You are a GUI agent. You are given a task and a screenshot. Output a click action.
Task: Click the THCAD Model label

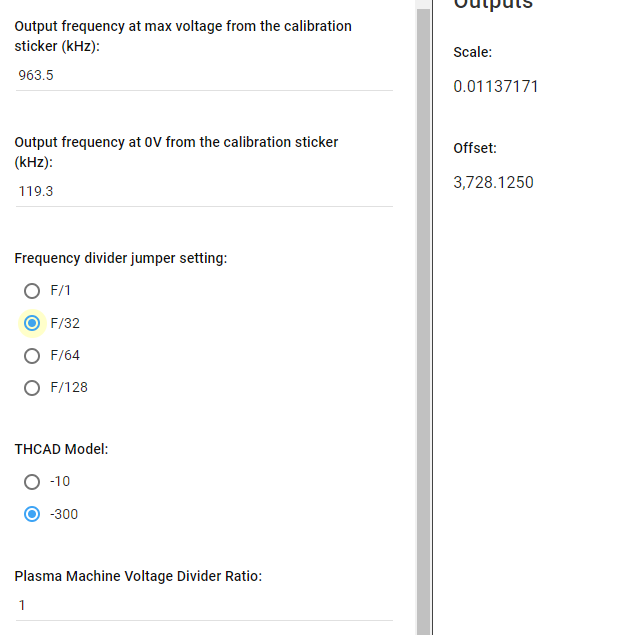[61, 449]
